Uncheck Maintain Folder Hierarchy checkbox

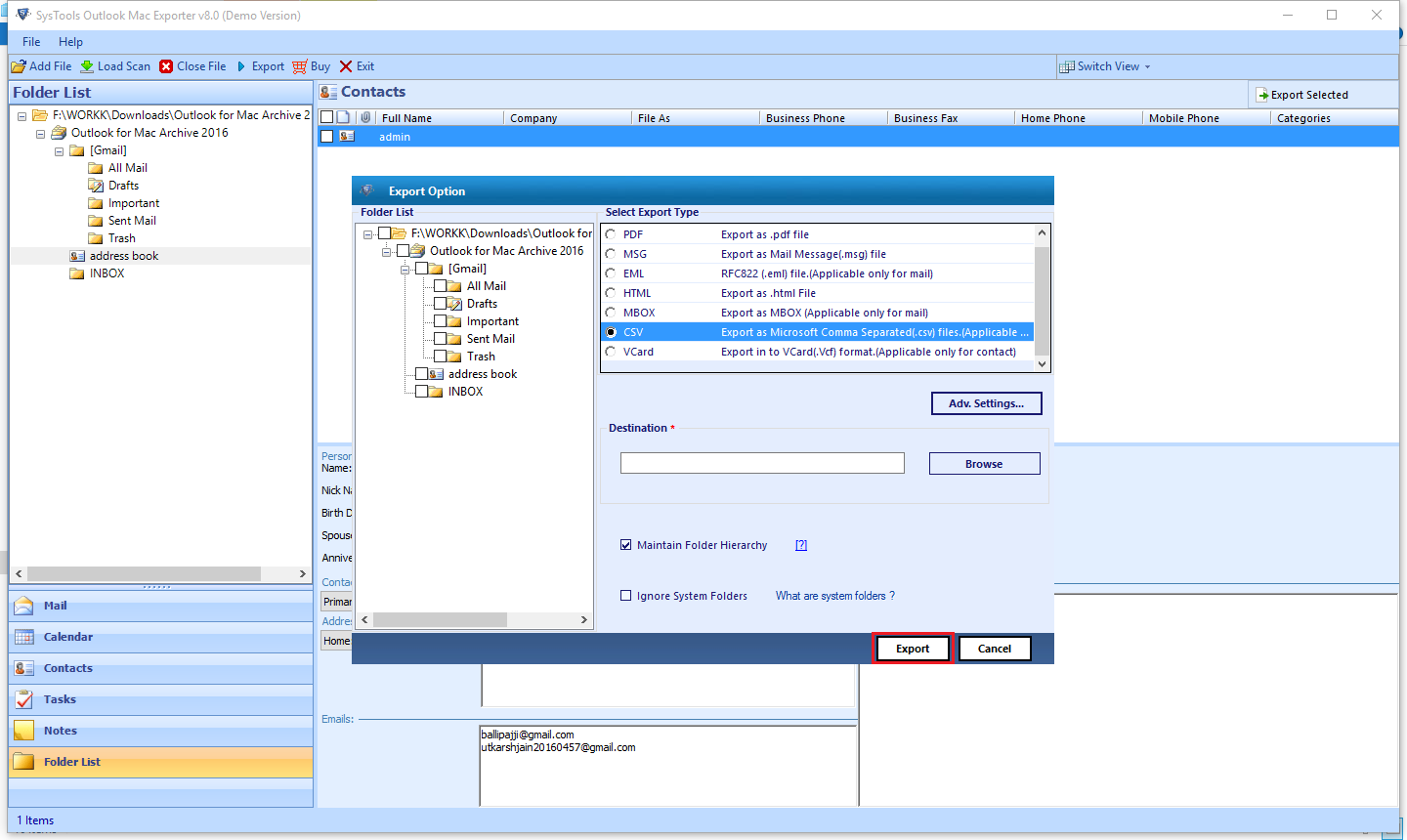626,545
